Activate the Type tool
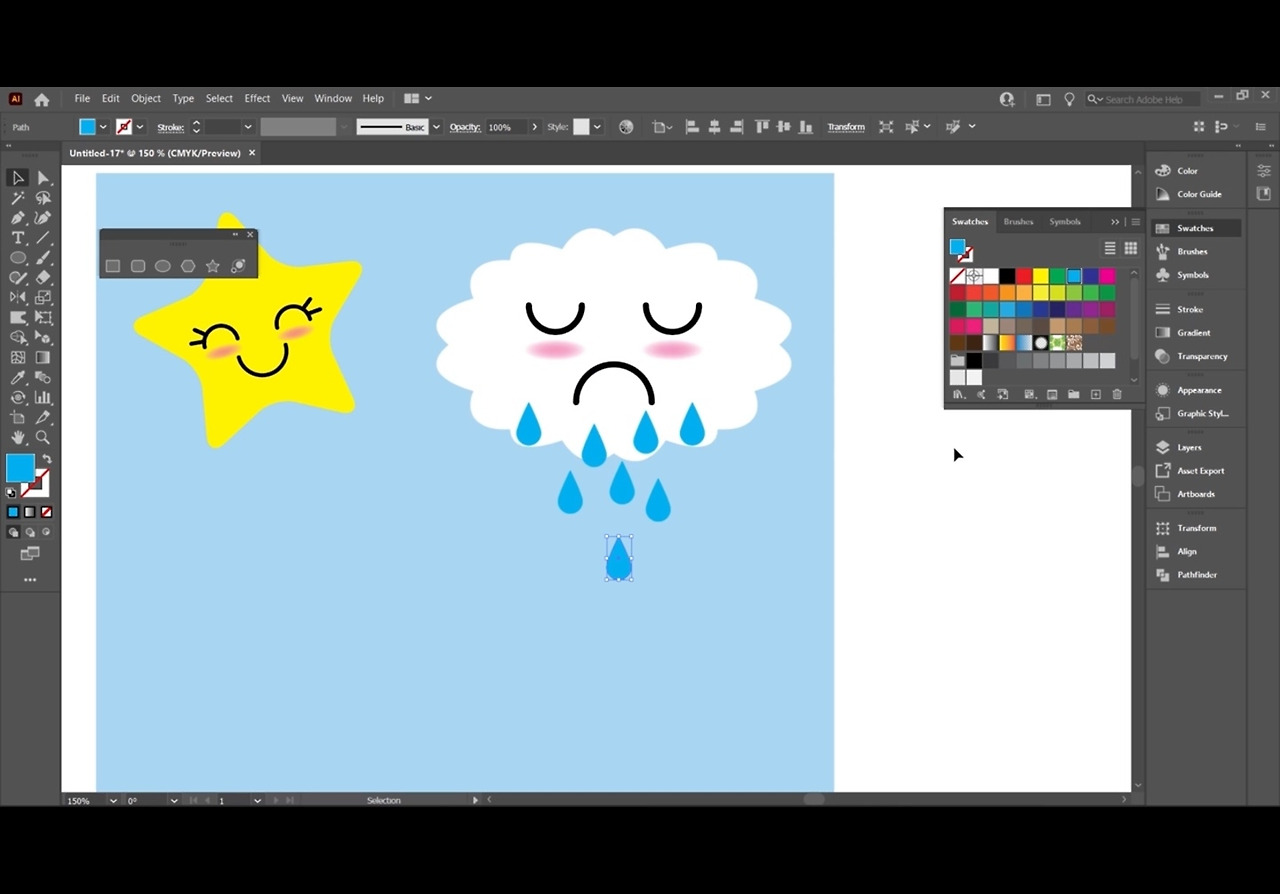The height and width of the screenshot is (894, 1280). coord(18,238)
